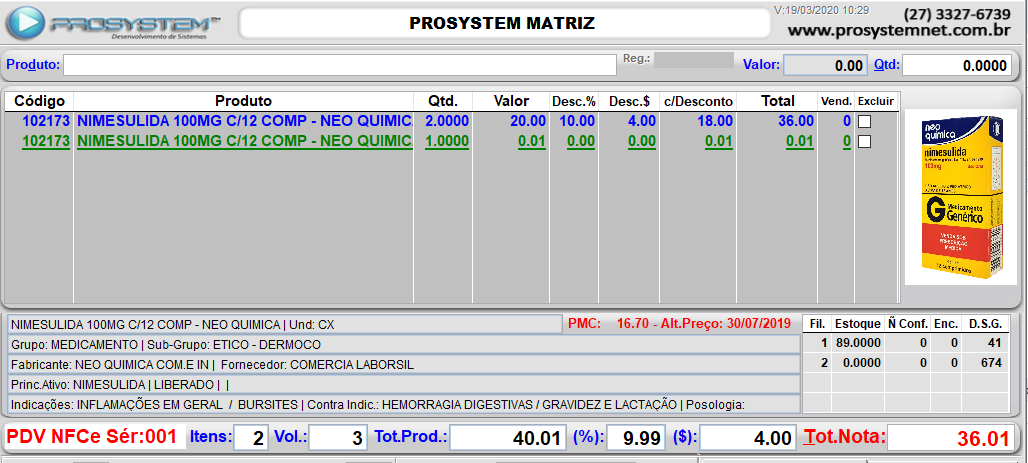The image size is (1028, 463).
Task: Click the Indicações info line
Action: 404,405
